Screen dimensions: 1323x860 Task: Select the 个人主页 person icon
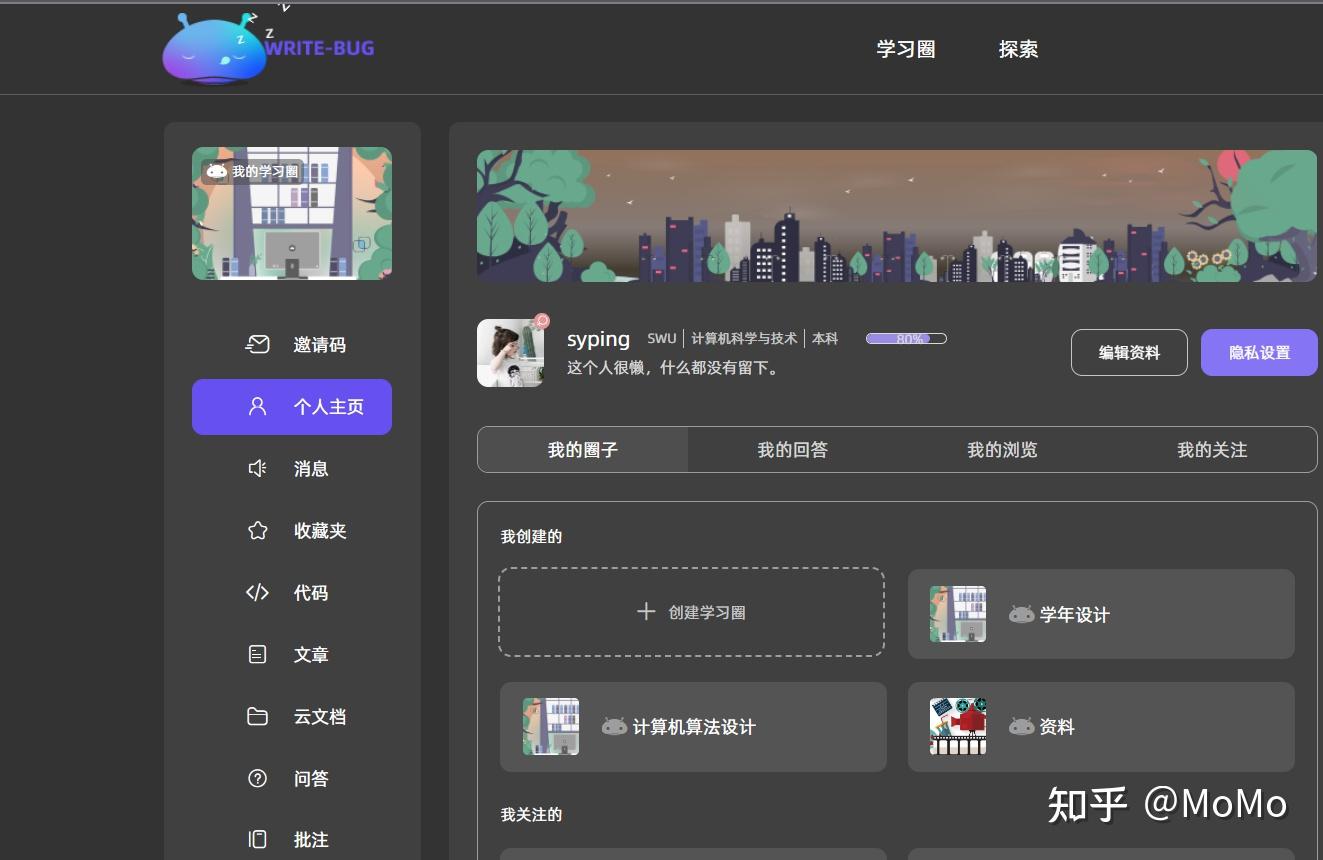click(x=258, y=406)
